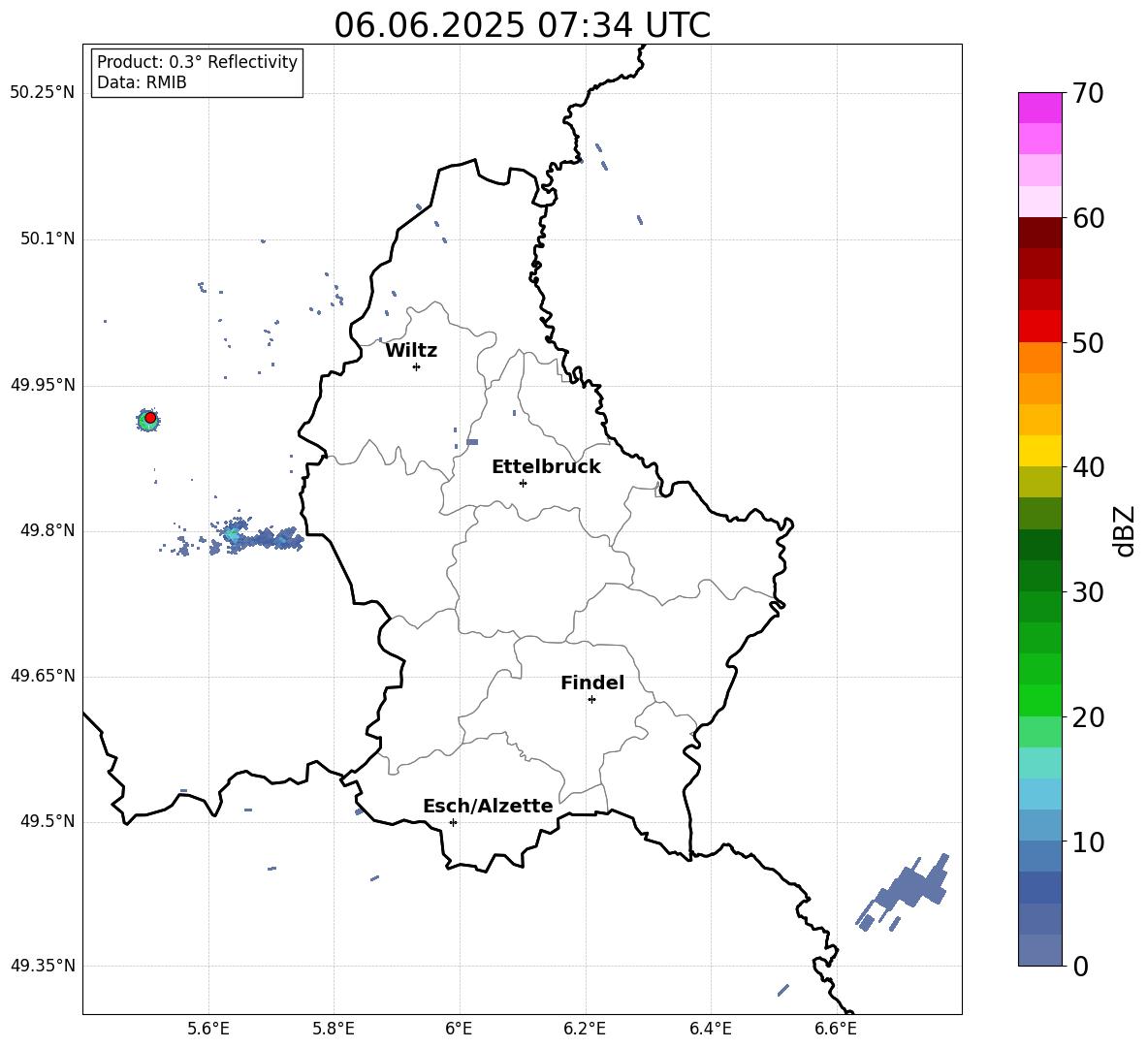Click the red dot radar echo
Screen dimensions: 1148x1048
pos(150,418)
